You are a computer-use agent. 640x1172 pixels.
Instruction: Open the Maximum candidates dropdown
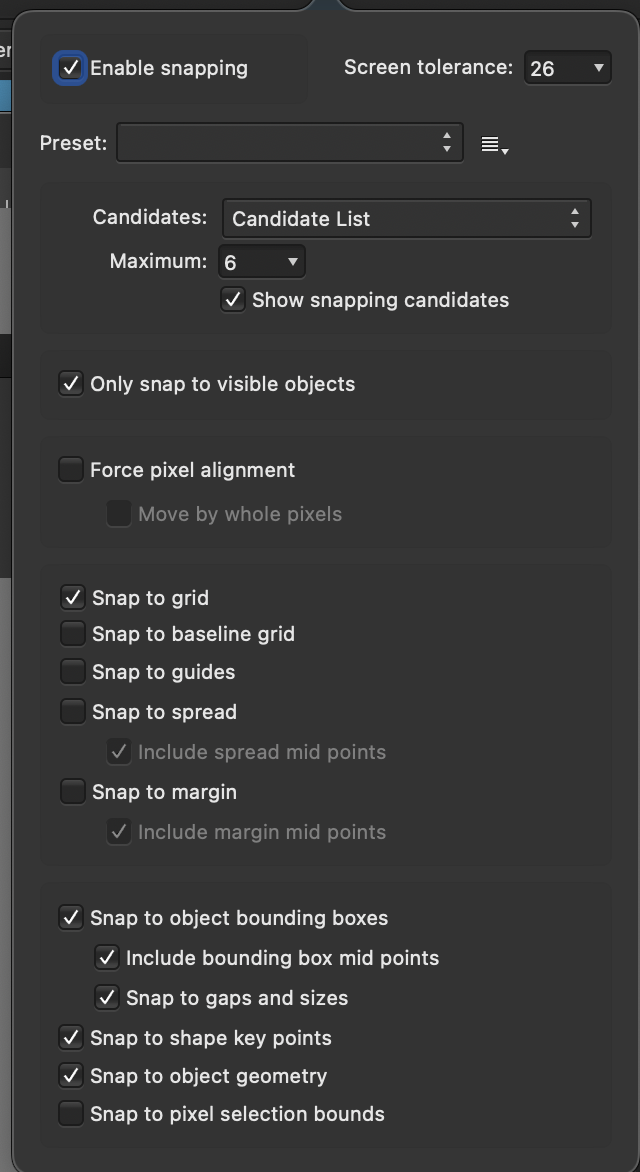[261, 260]
